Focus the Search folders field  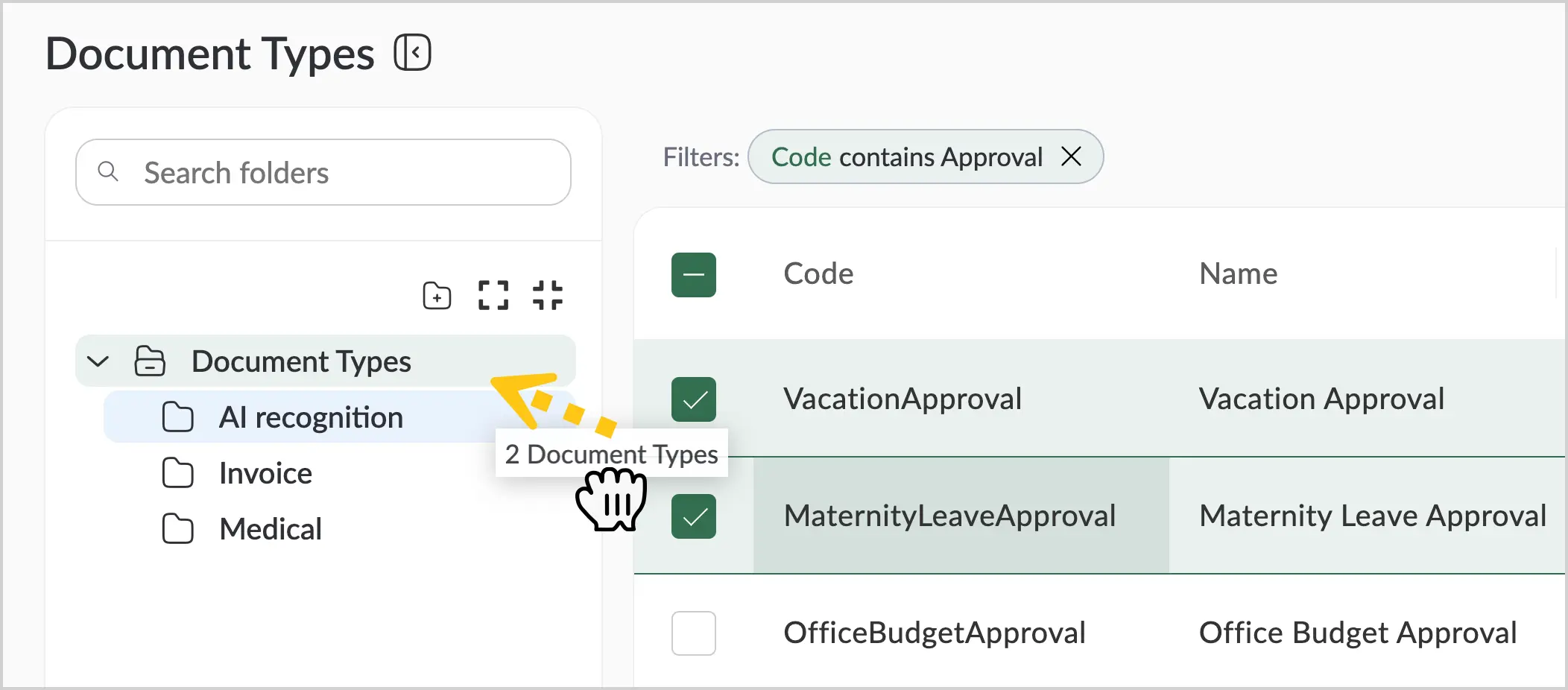[x=323, y=172]
